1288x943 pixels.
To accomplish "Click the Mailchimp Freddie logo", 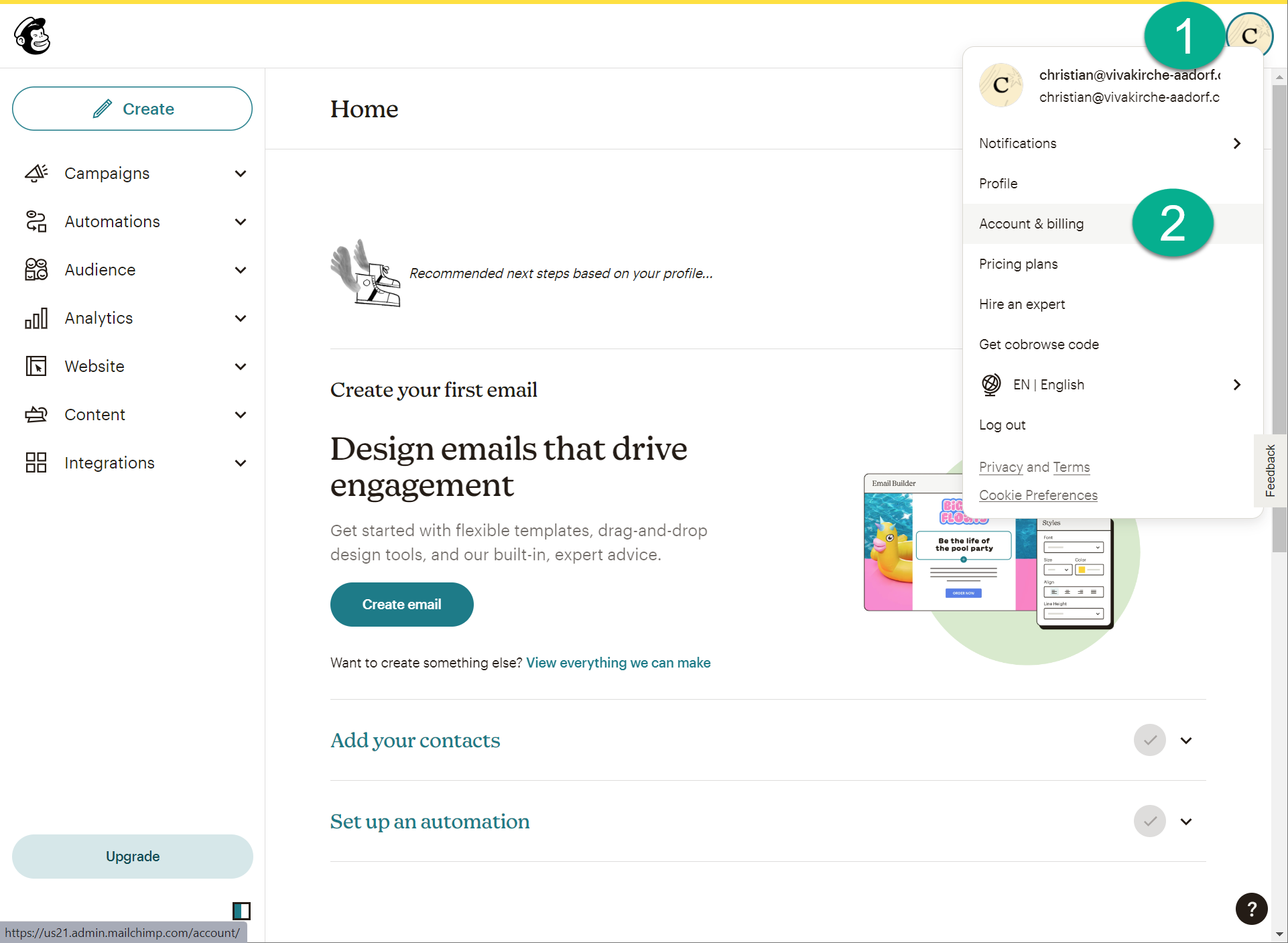I will point(32,36).
